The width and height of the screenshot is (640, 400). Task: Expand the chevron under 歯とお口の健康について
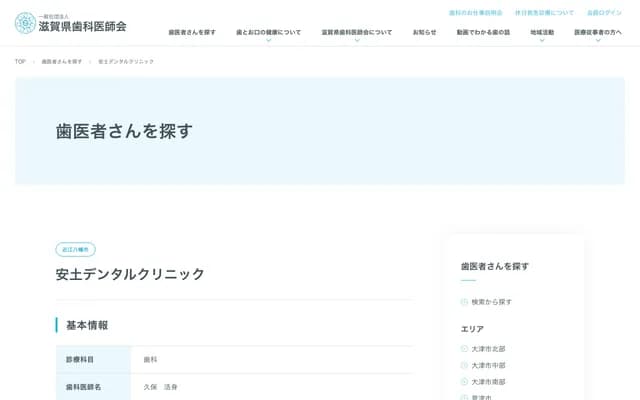[x=269, y=40]
